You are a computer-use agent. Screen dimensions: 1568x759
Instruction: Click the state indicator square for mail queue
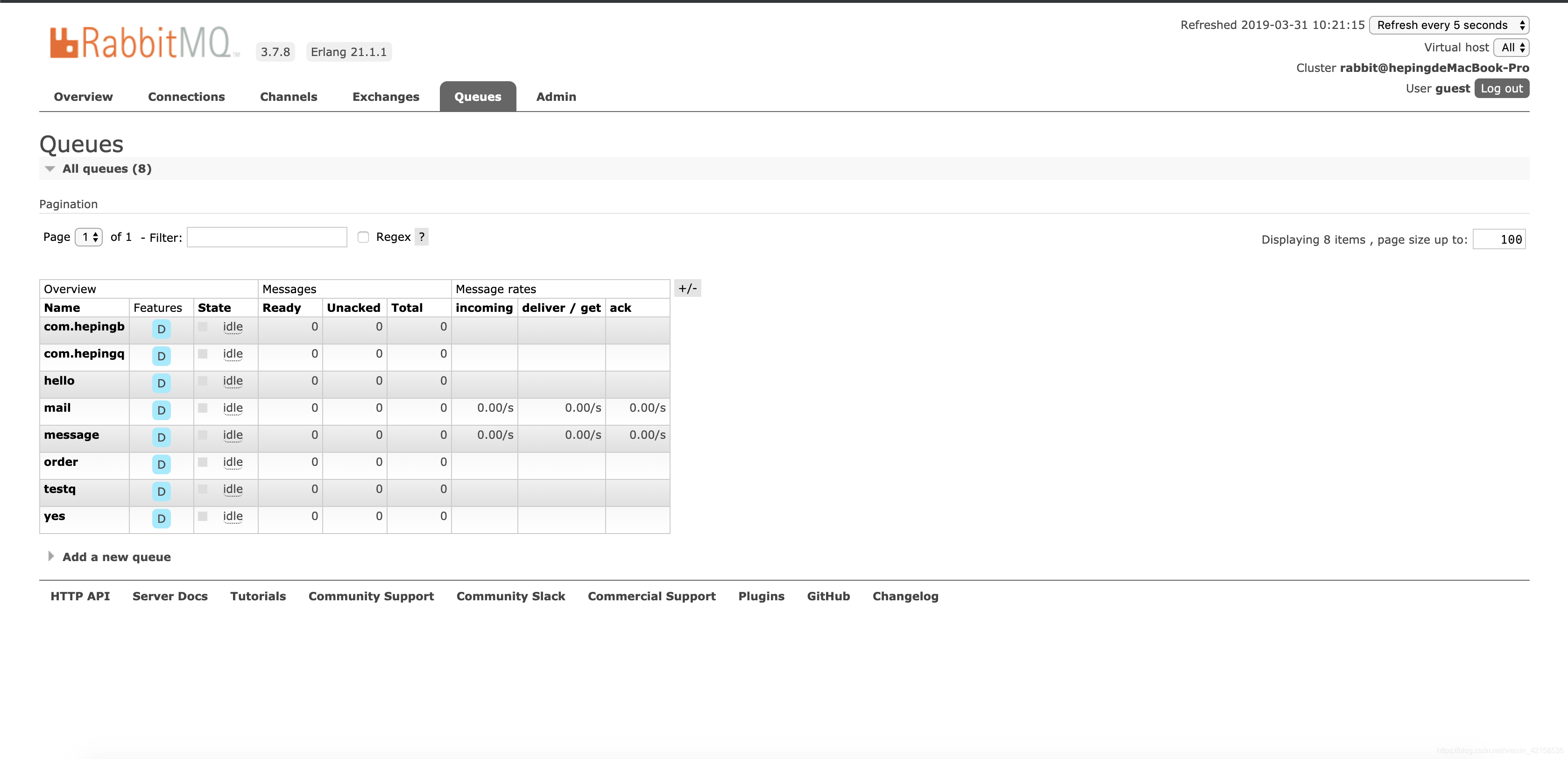pyautogui.click(x=203, y=408)
